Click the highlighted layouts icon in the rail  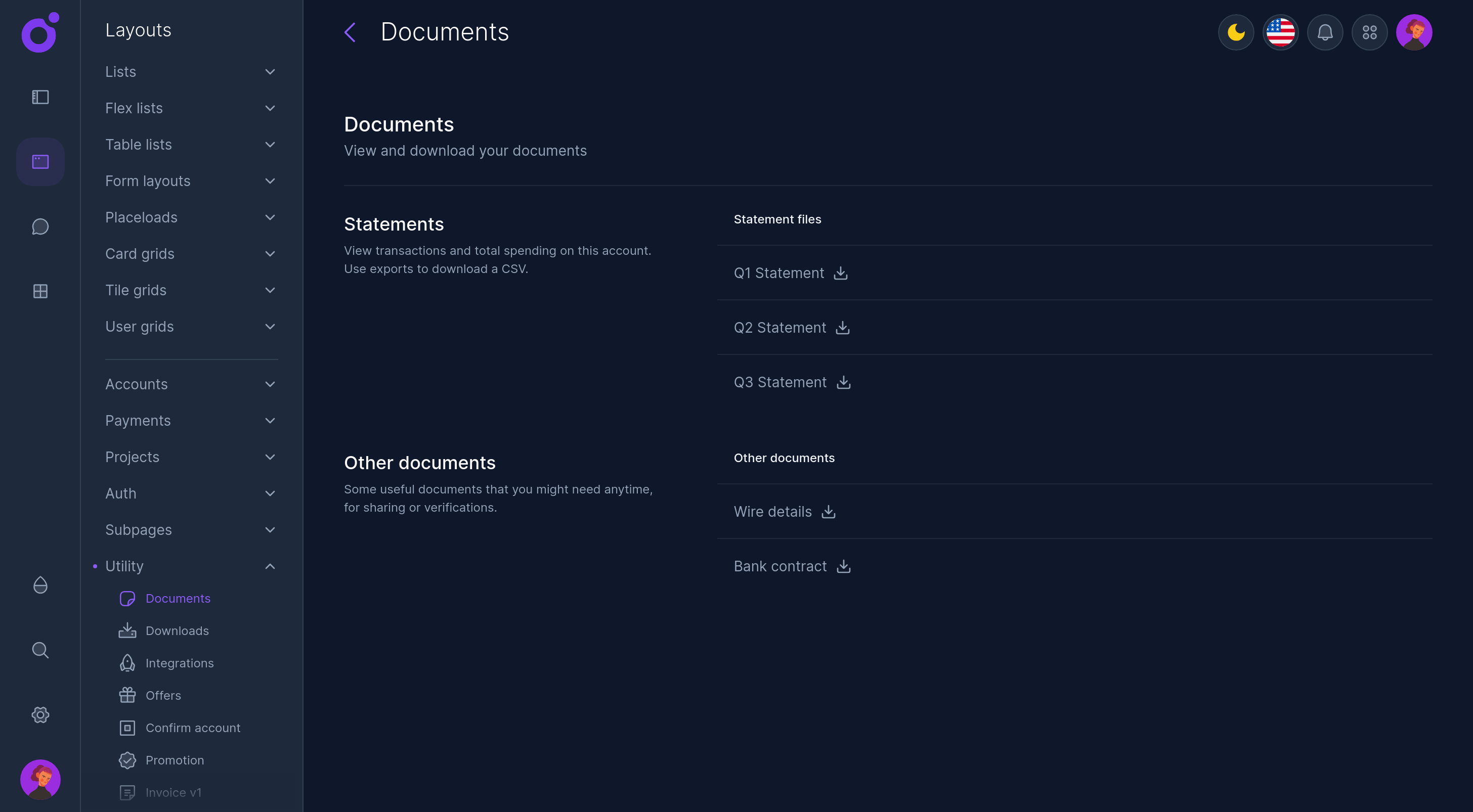point(40,162)
